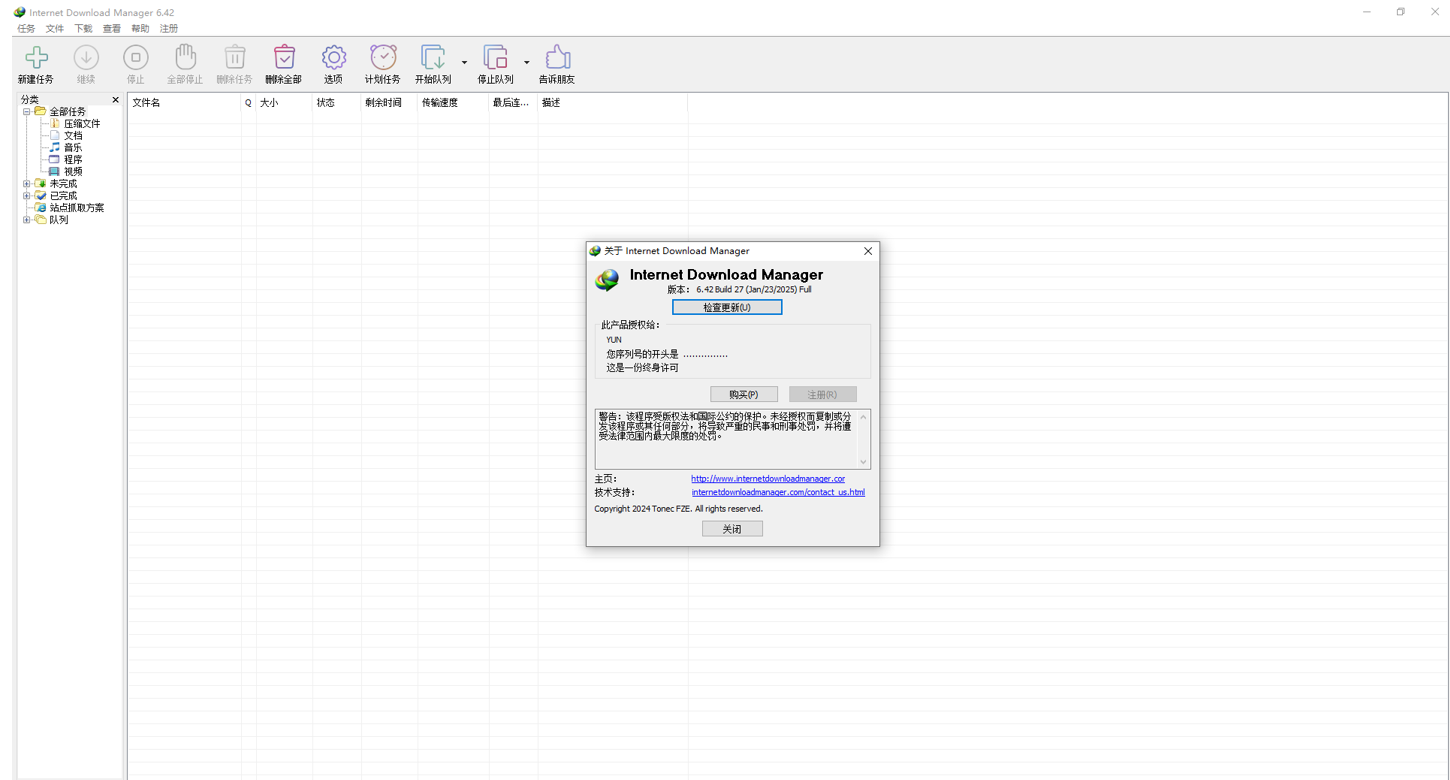Select the 文档 document category
1450x780 pixels.
(73, 135)
